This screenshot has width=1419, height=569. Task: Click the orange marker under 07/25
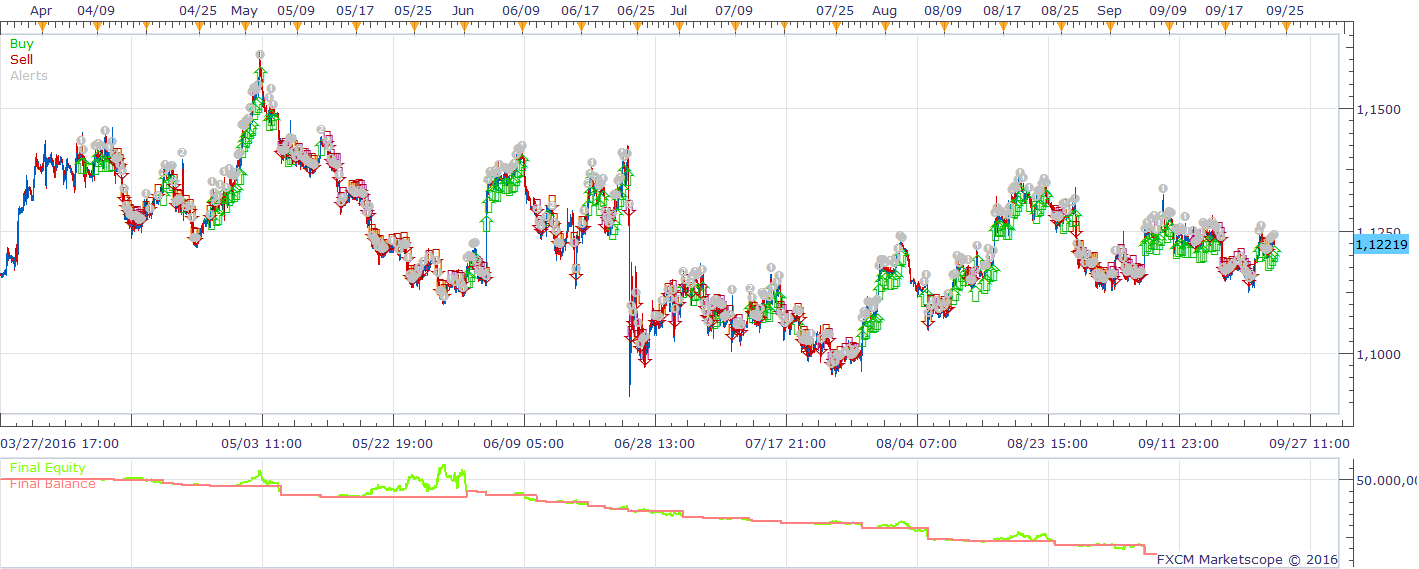click(x=836, y=26)
